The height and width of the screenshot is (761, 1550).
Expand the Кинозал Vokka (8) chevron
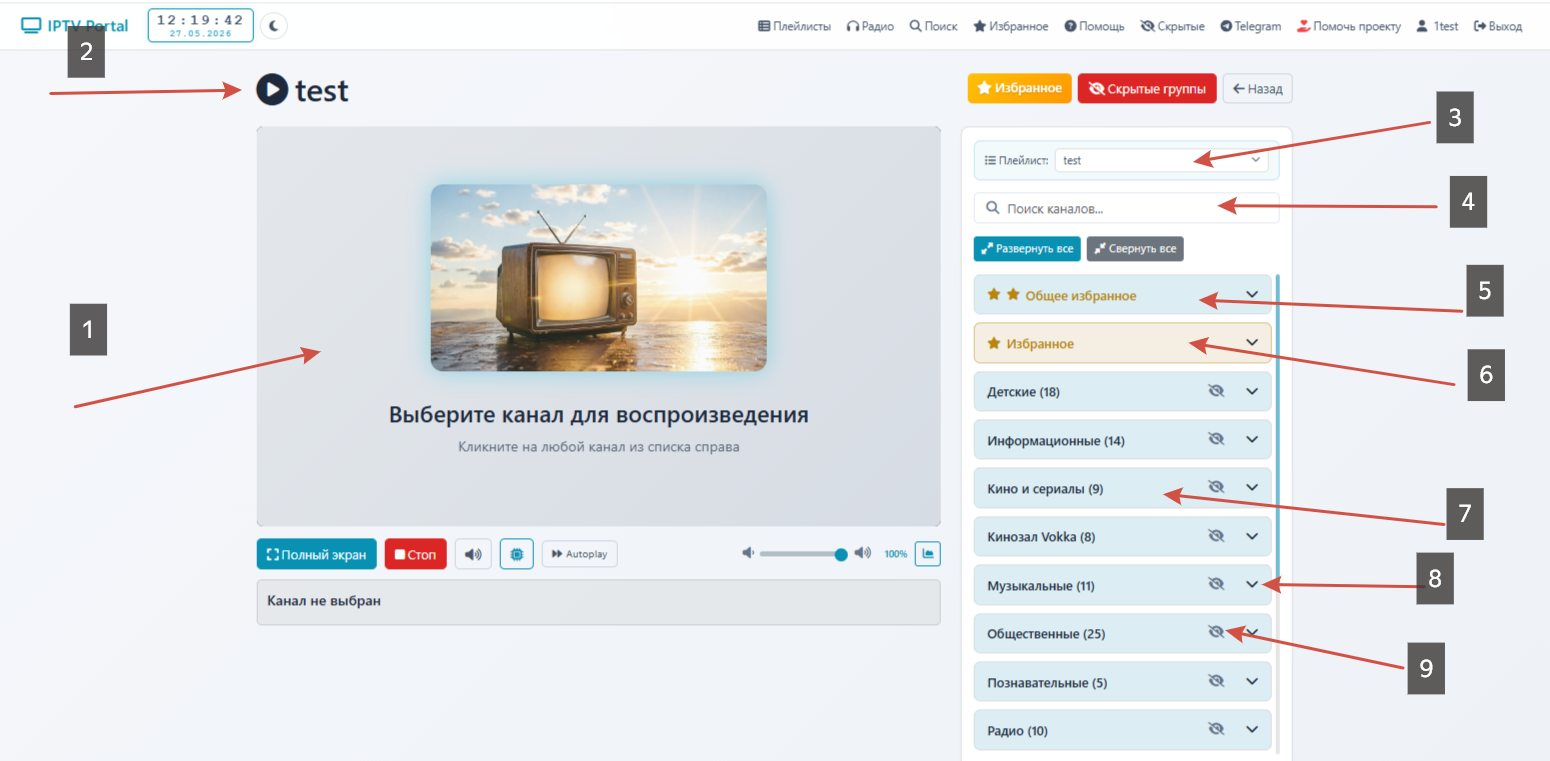coord(1252,536)
